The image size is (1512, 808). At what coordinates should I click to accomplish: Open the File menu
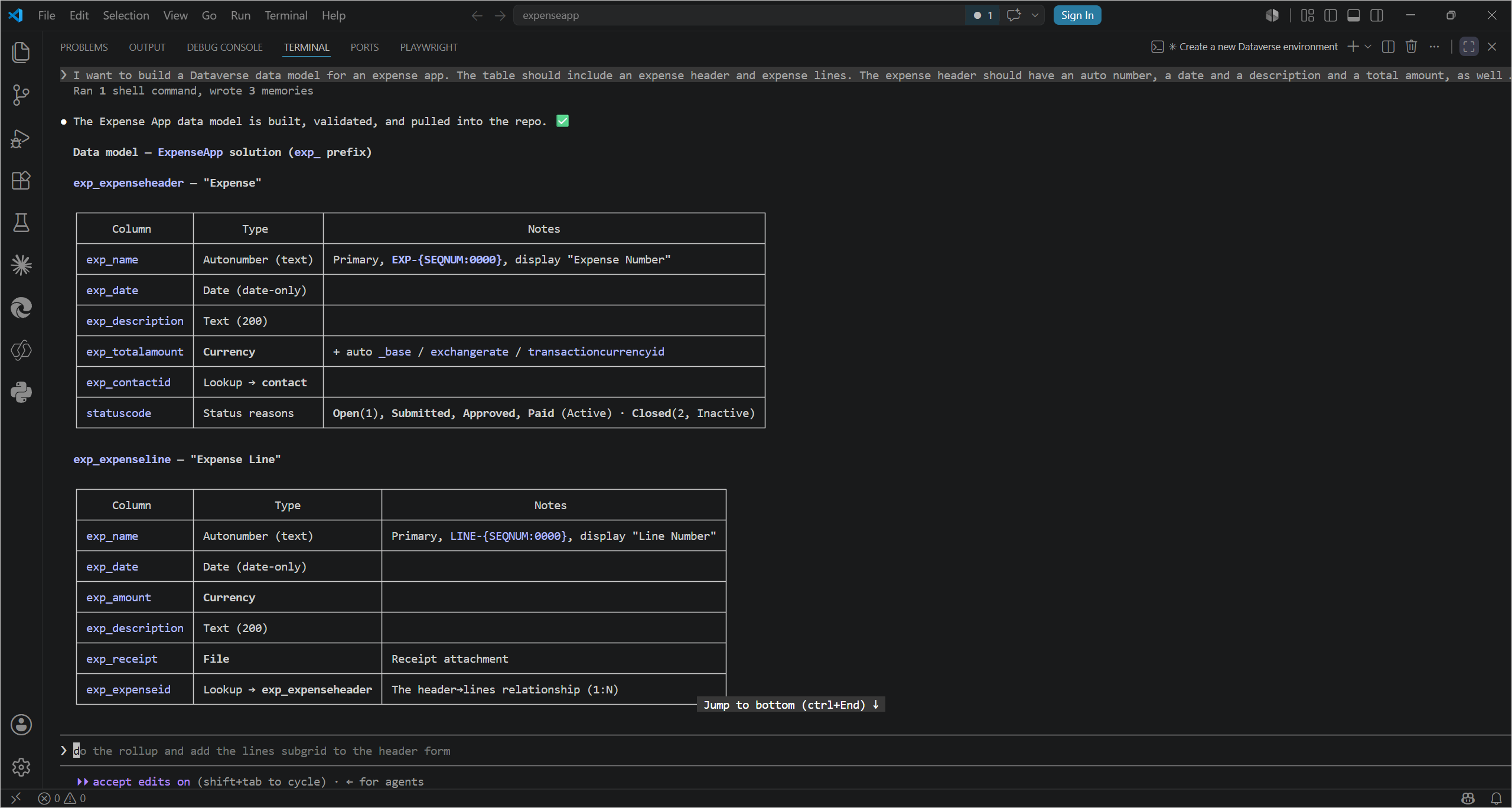pyautogui.click(x=47, y=15)
